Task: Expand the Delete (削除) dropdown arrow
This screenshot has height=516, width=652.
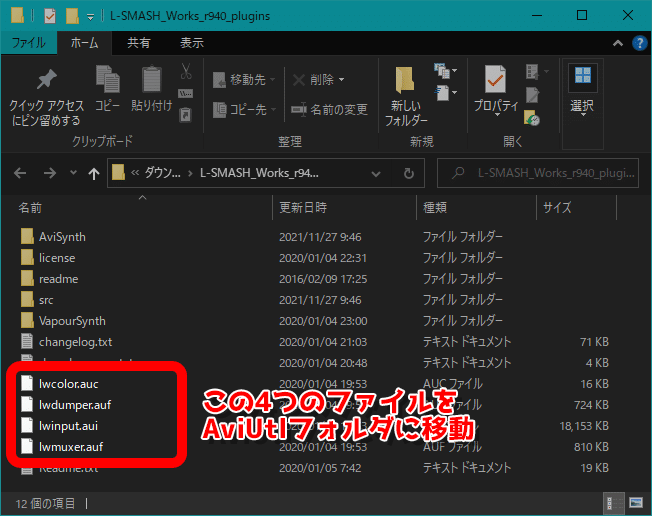Action: pyautogui.click(x=342, y=79)
